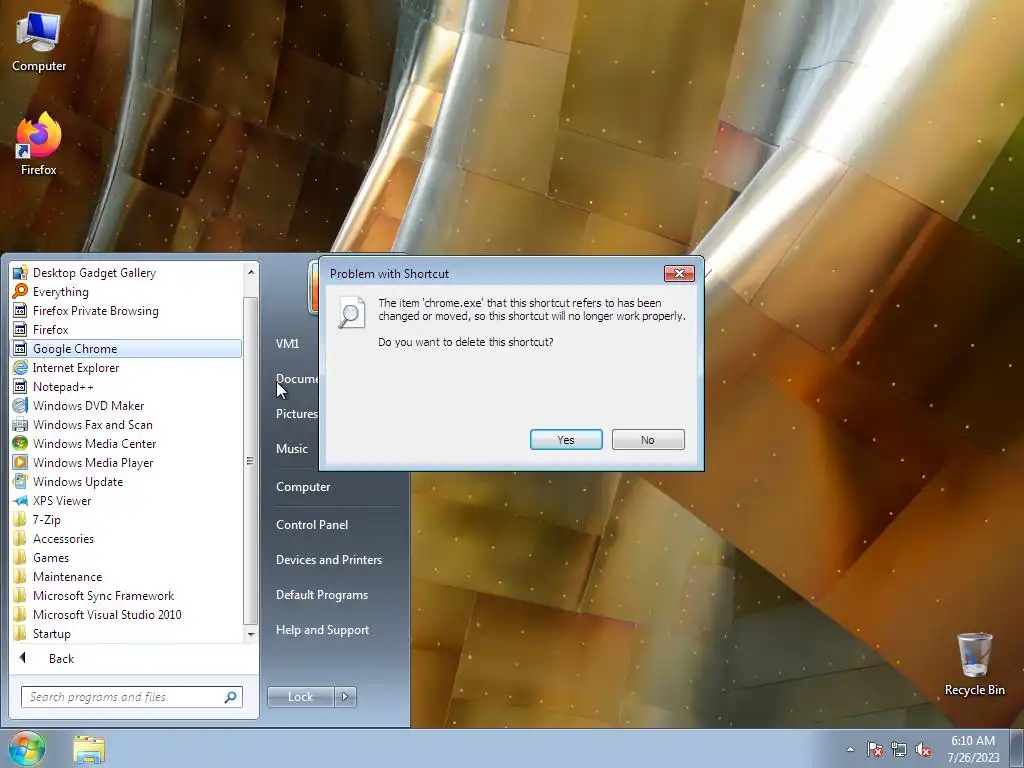Launch Windows Media Center icon

click(x=20, y=443)
